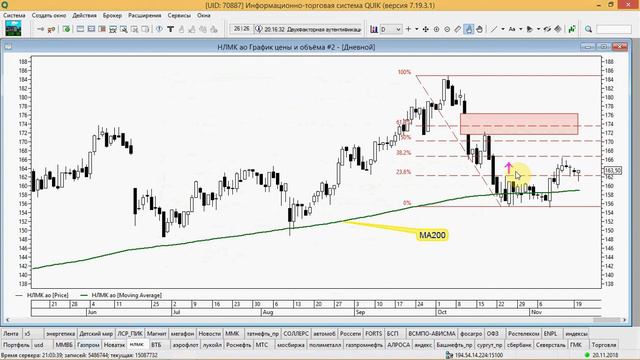Click the link chain toolbar icon
Image resolution: width=640 pixels, height=360 pixels.
(547, 29)
